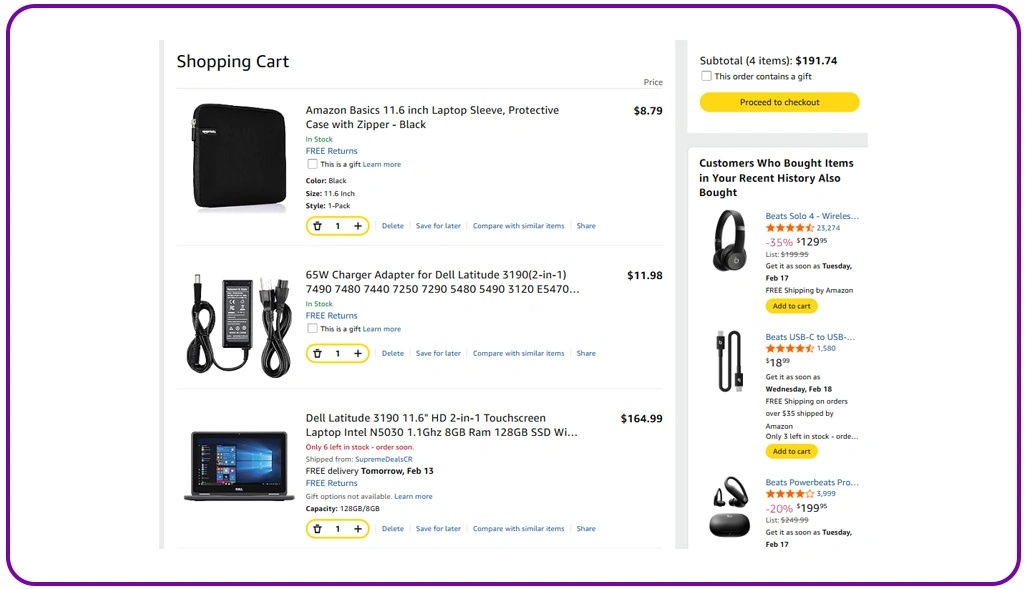Add the Beats USB-C cable to cart
The width and height of the screenshot is (1026, 589).
791,451
